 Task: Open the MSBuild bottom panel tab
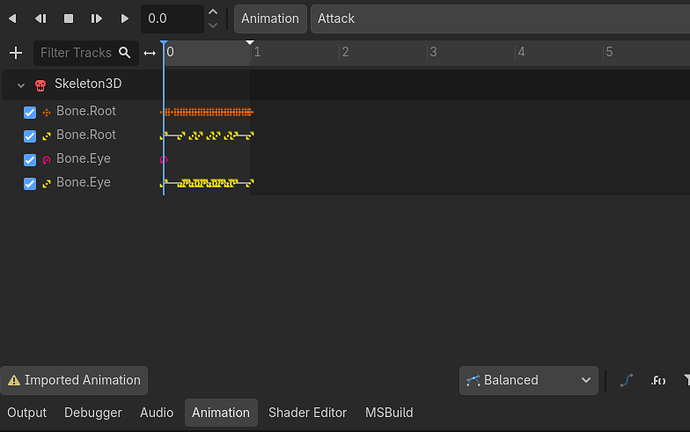click(x=389, y=413)
